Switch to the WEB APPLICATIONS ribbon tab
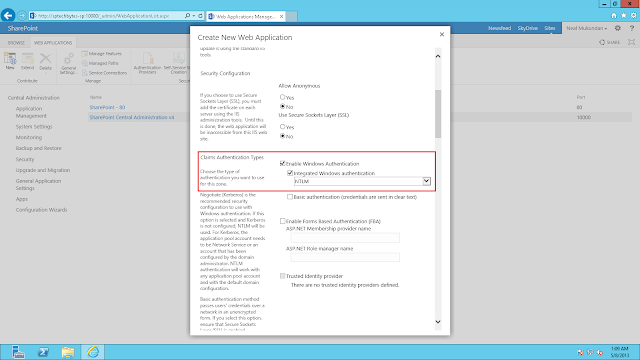Image resolution: width=640 pixels, height=360 pixels. [53, 42]
